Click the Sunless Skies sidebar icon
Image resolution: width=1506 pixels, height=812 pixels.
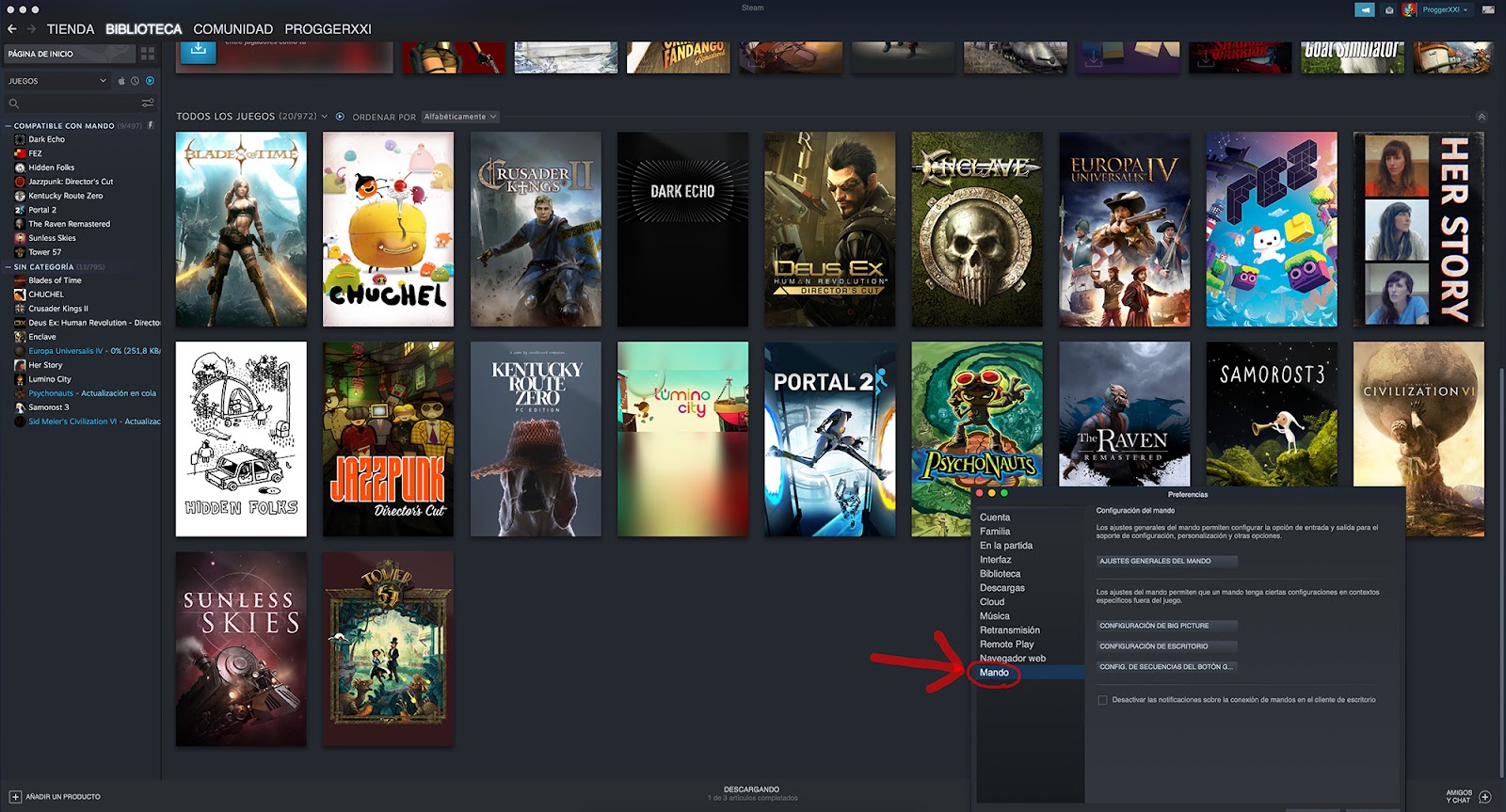coord(20,238)
